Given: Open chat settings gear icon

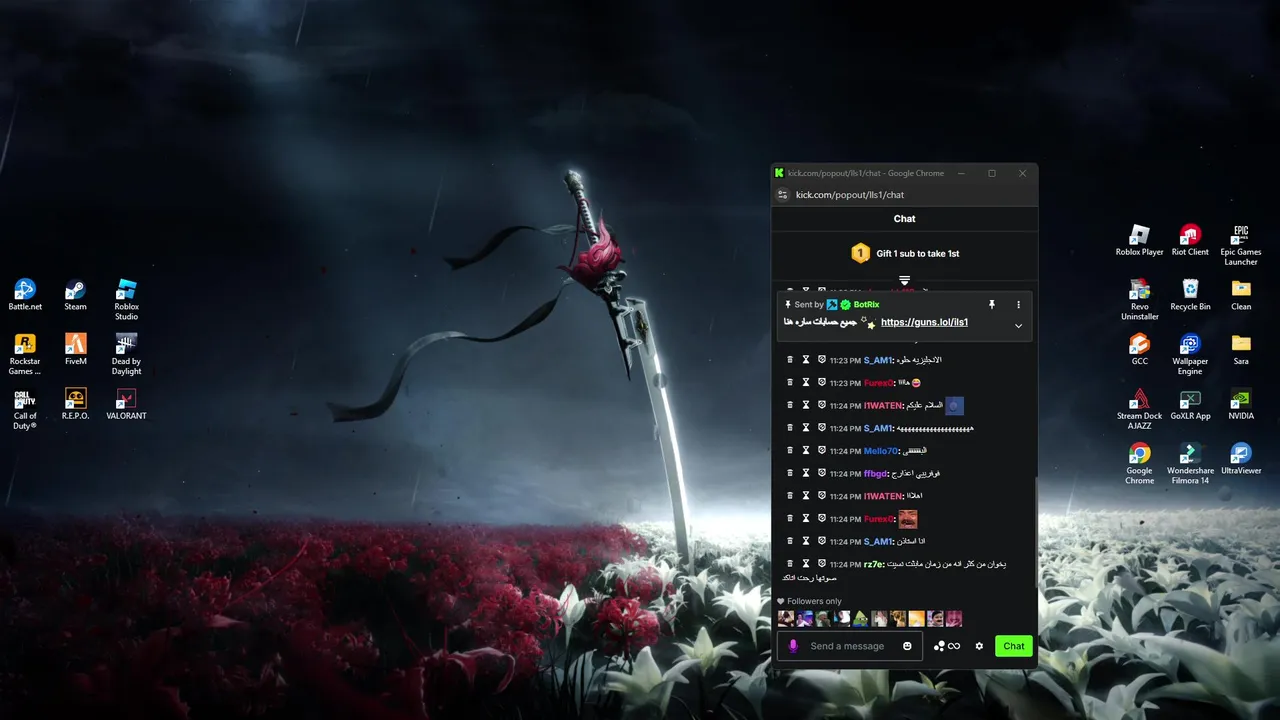Looking at the screenshot, I should click(x=979, y=646).
